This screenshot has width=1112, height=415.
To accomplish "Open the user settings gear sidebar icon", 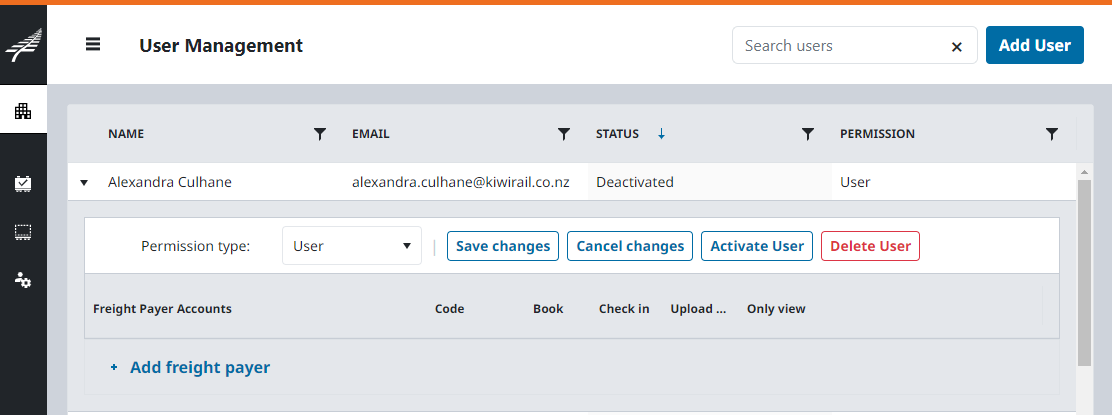I will (x=23, y=280).
